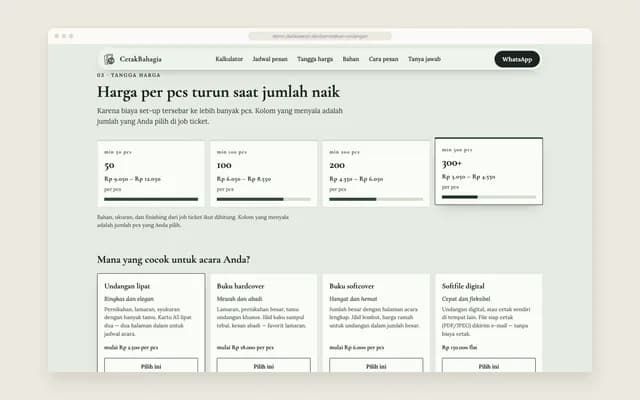Click the progress bar in the 200 card
Viewport: 640px width, 400px height.
coord(376,199)
